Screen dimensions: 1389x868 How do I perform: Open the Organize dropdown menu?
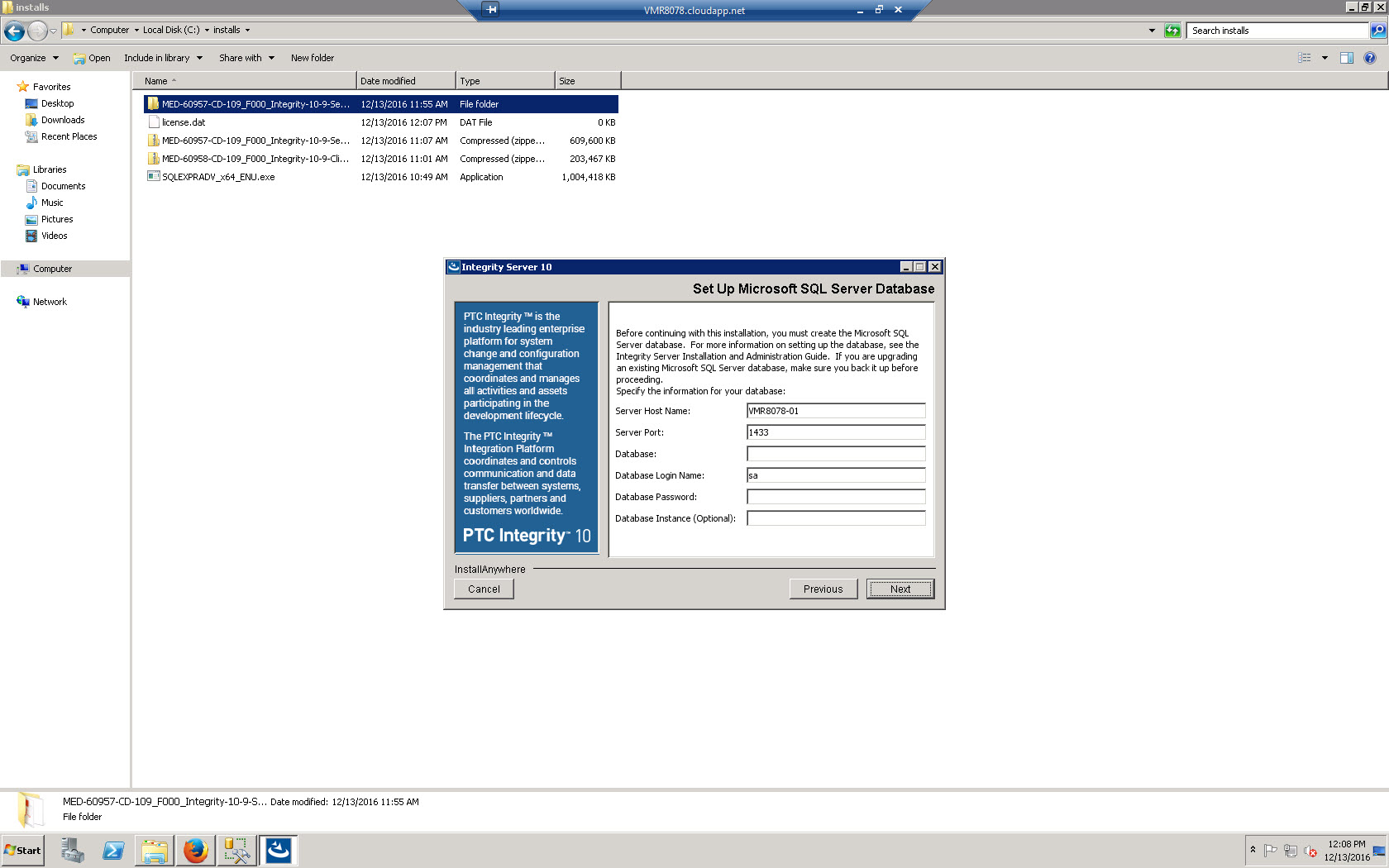[x=34, y=58]
